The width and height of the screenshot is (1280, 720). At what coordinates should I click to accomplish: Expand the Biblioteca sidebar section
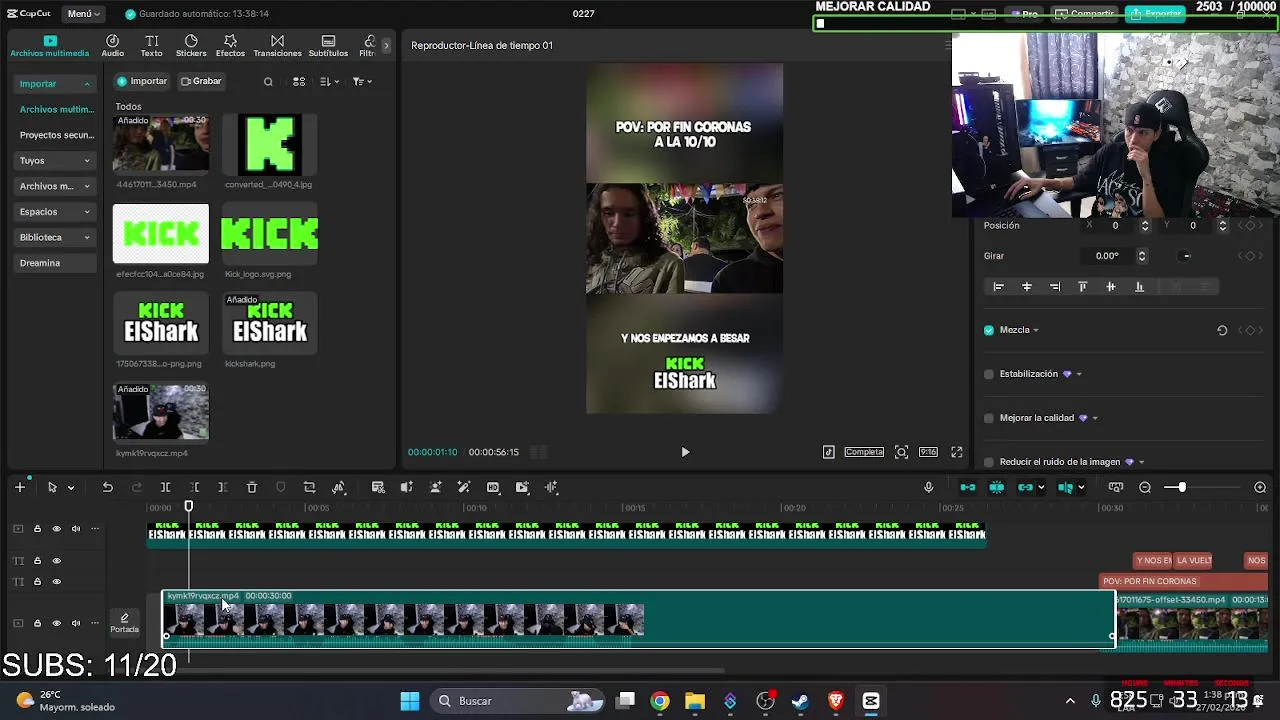tap(55, 237)
